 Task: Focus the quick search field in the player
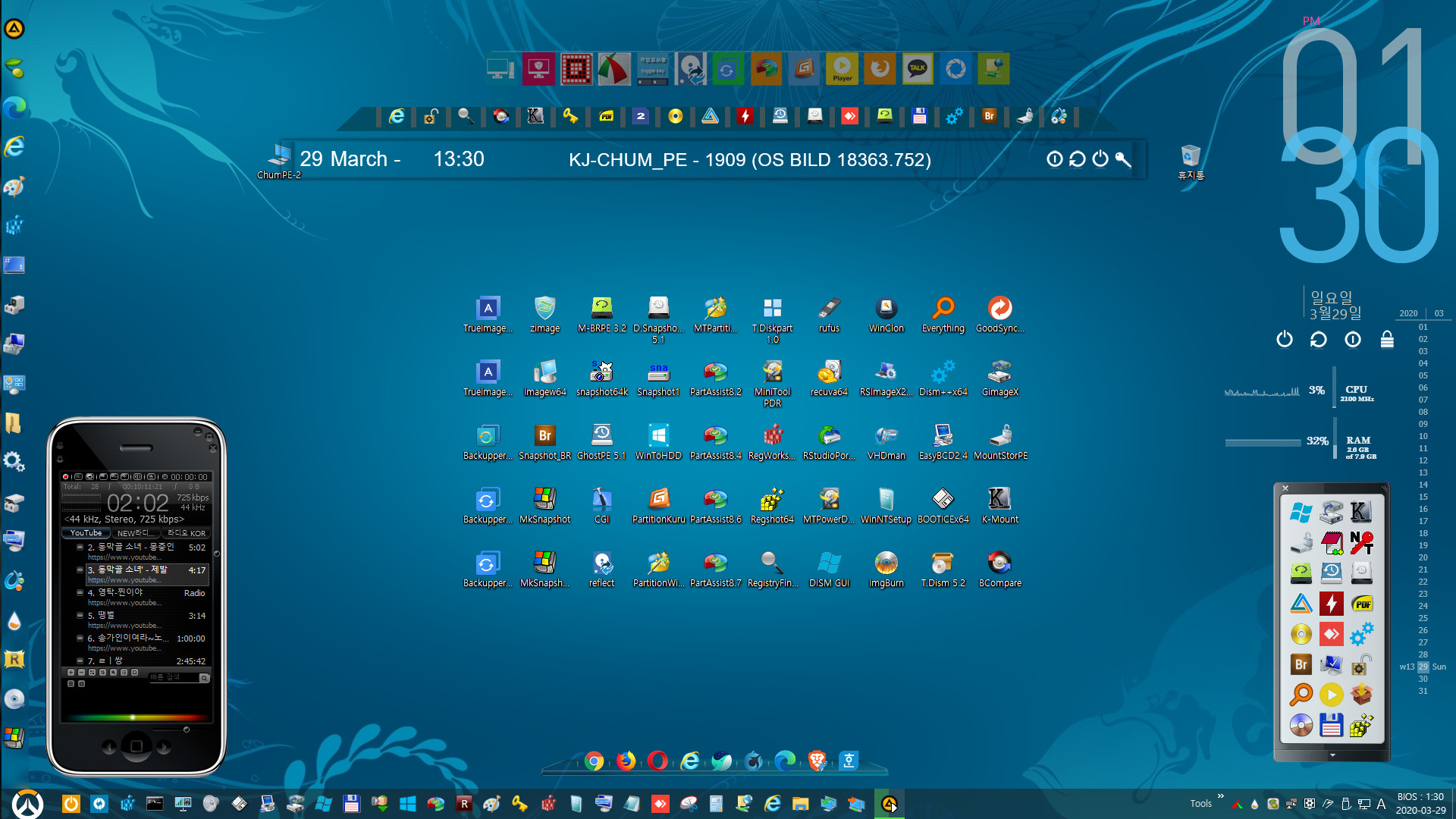(x=174, y=677)
